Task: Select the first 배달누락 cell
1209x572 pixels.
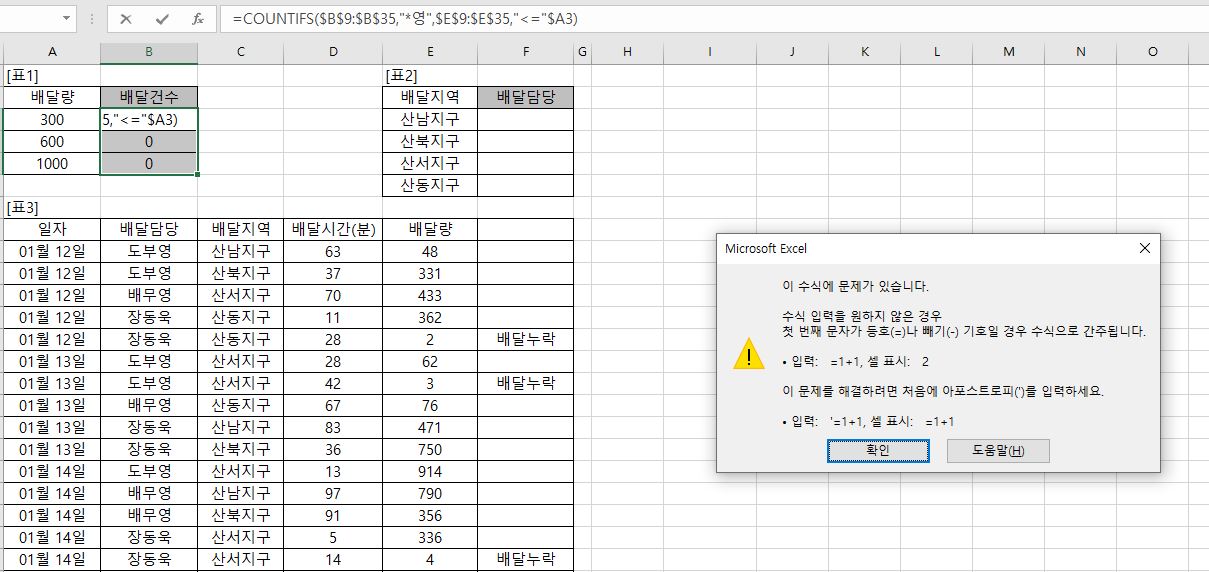Action: tap(526, 339)
